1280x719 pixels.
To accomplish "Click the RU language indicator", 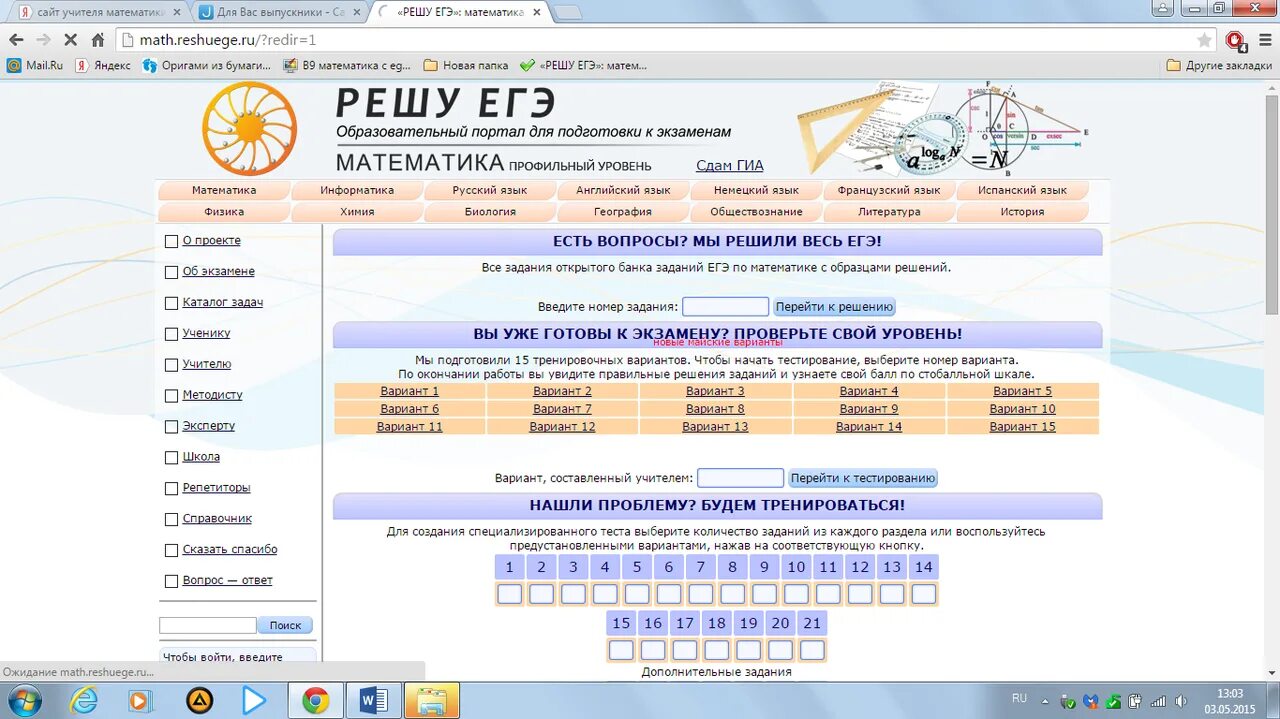I will (x=1020, y=698).
